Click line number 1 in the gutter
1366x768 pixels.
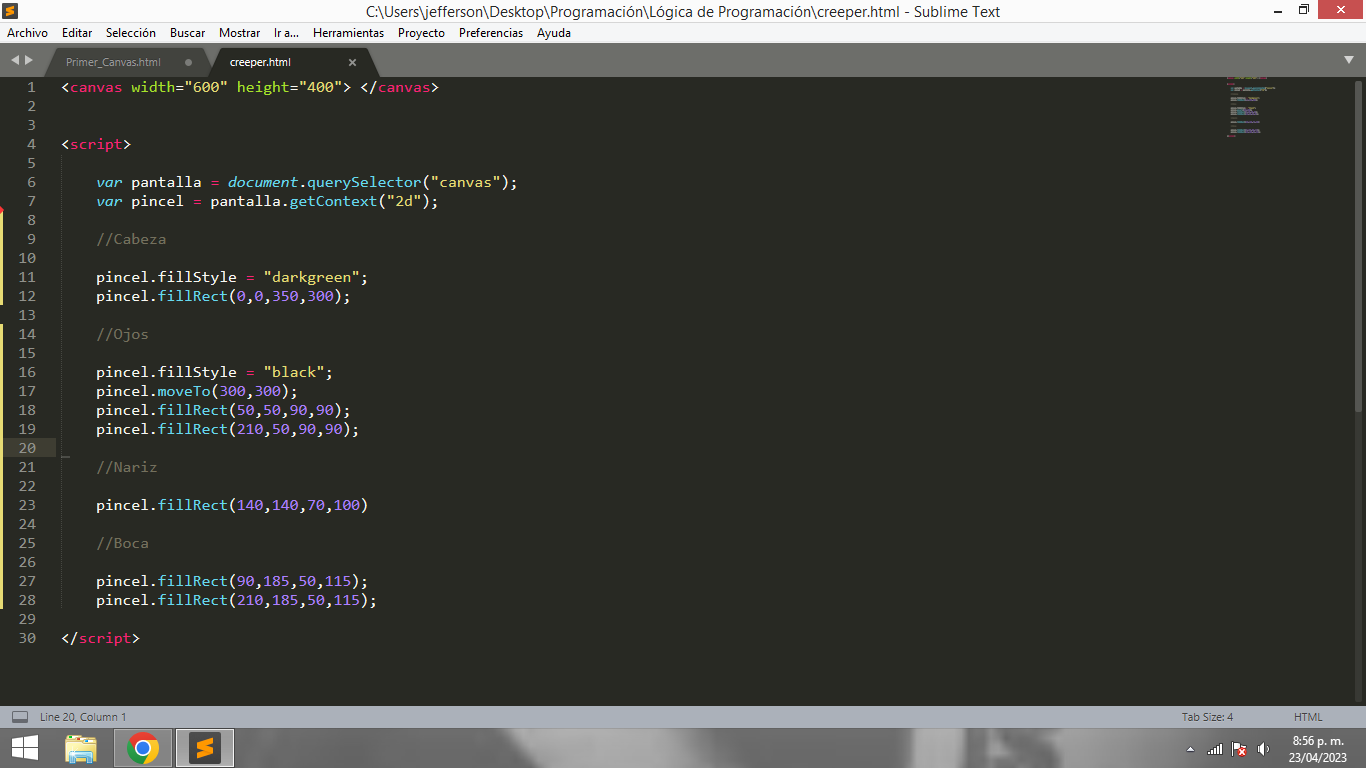pyautogui.click(x=31, y=87)
